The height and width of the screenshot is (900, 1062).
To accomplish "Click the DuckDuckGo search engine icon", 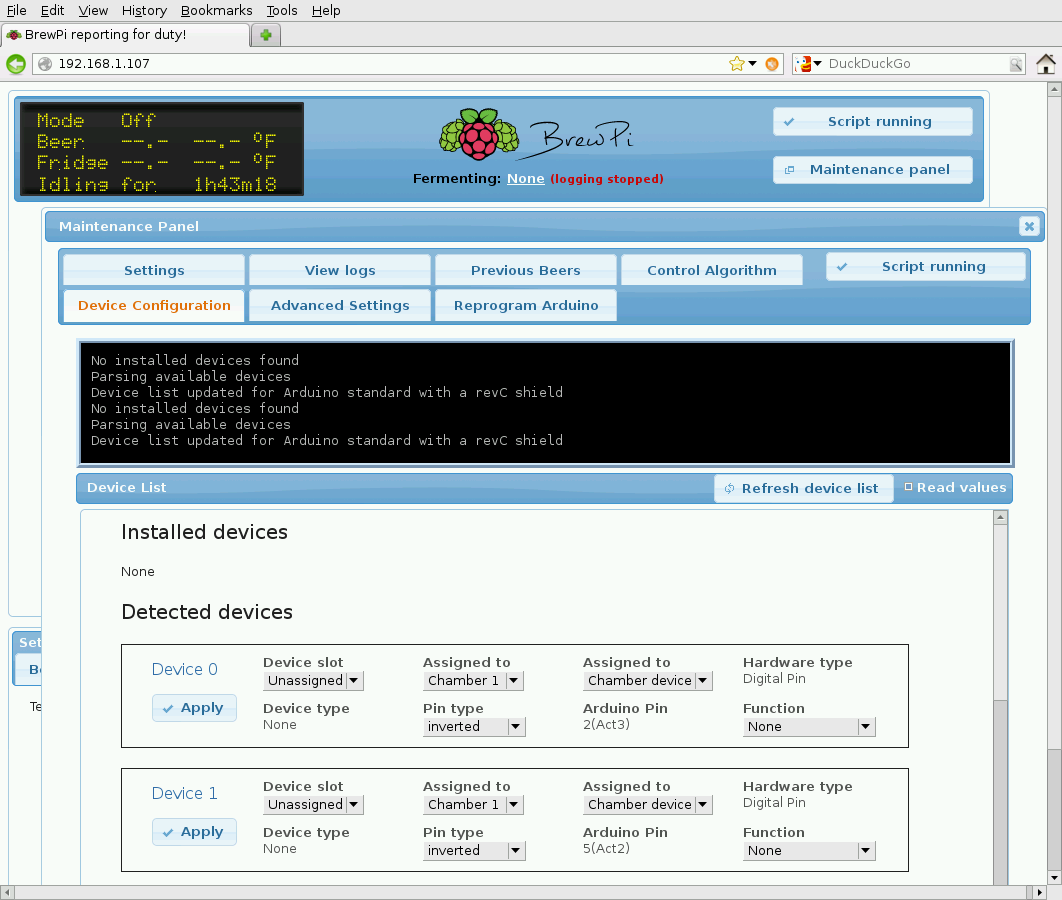I will [803, 64].
